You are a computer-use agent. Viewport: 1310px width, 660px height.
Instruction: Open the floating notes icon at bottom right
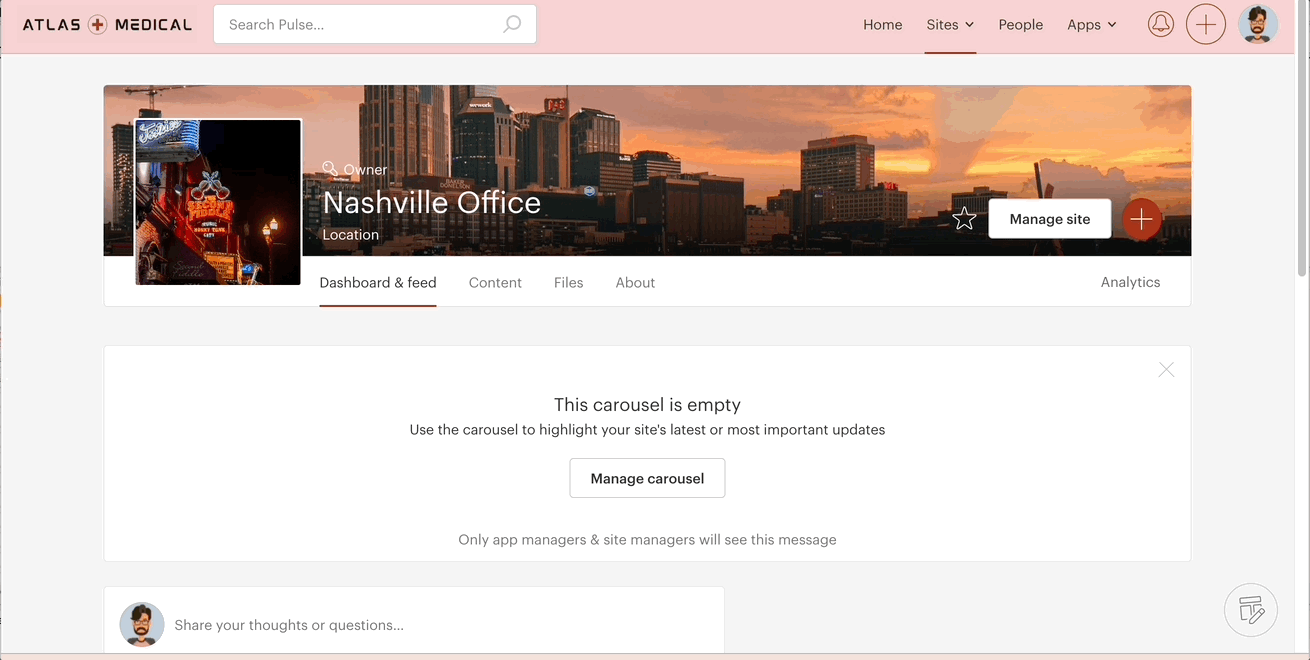(1250, 609)
